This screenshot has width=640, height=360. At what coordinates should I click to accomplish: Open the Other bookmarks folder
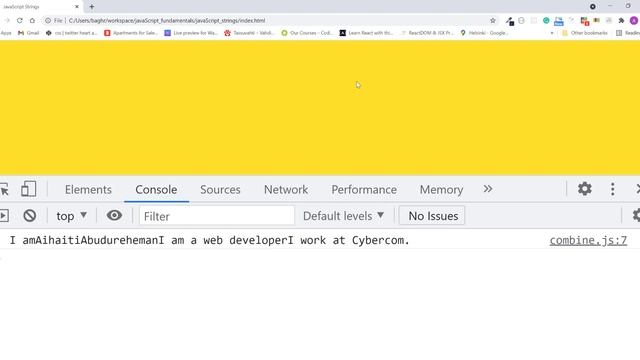(585, 33)
